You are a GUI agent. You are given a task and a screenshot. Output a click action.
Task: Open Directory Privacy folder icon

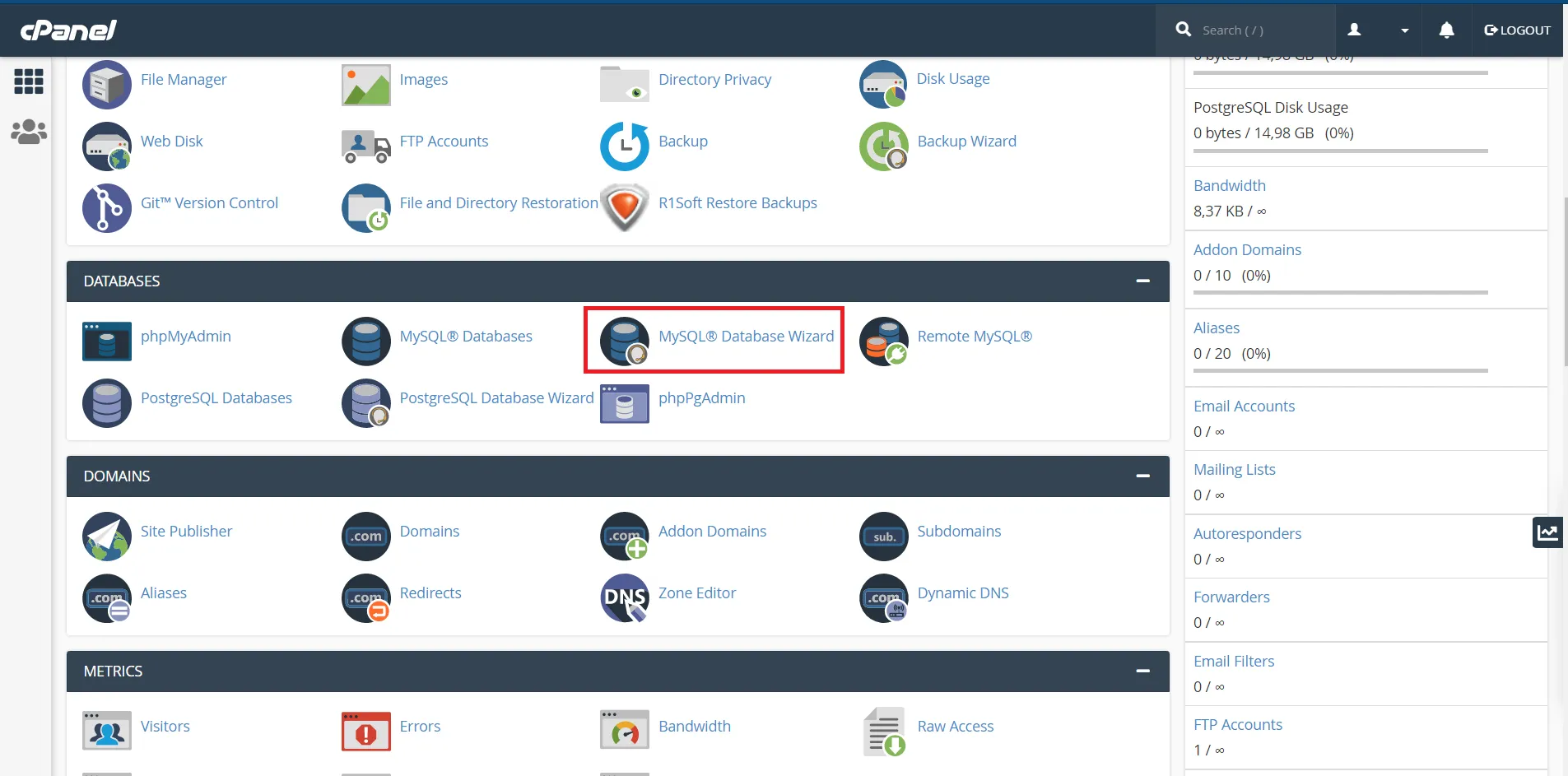point(625,84)
